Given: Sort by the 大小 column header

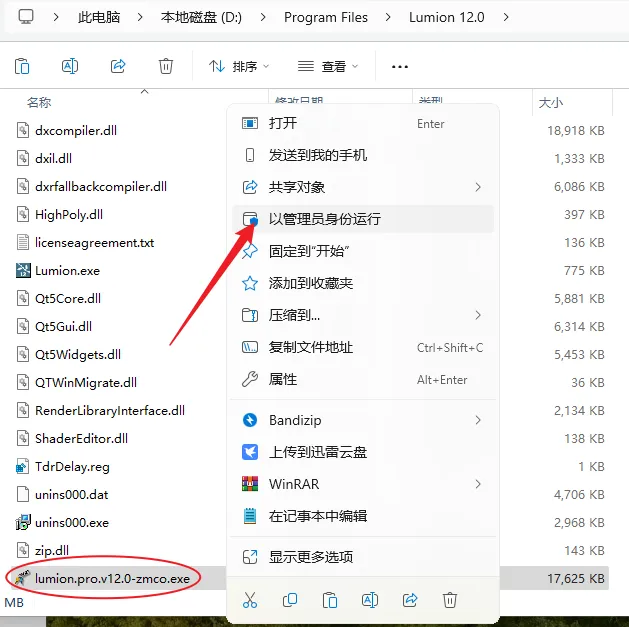Looking at the screenshot, I should (x=550, y=103).
